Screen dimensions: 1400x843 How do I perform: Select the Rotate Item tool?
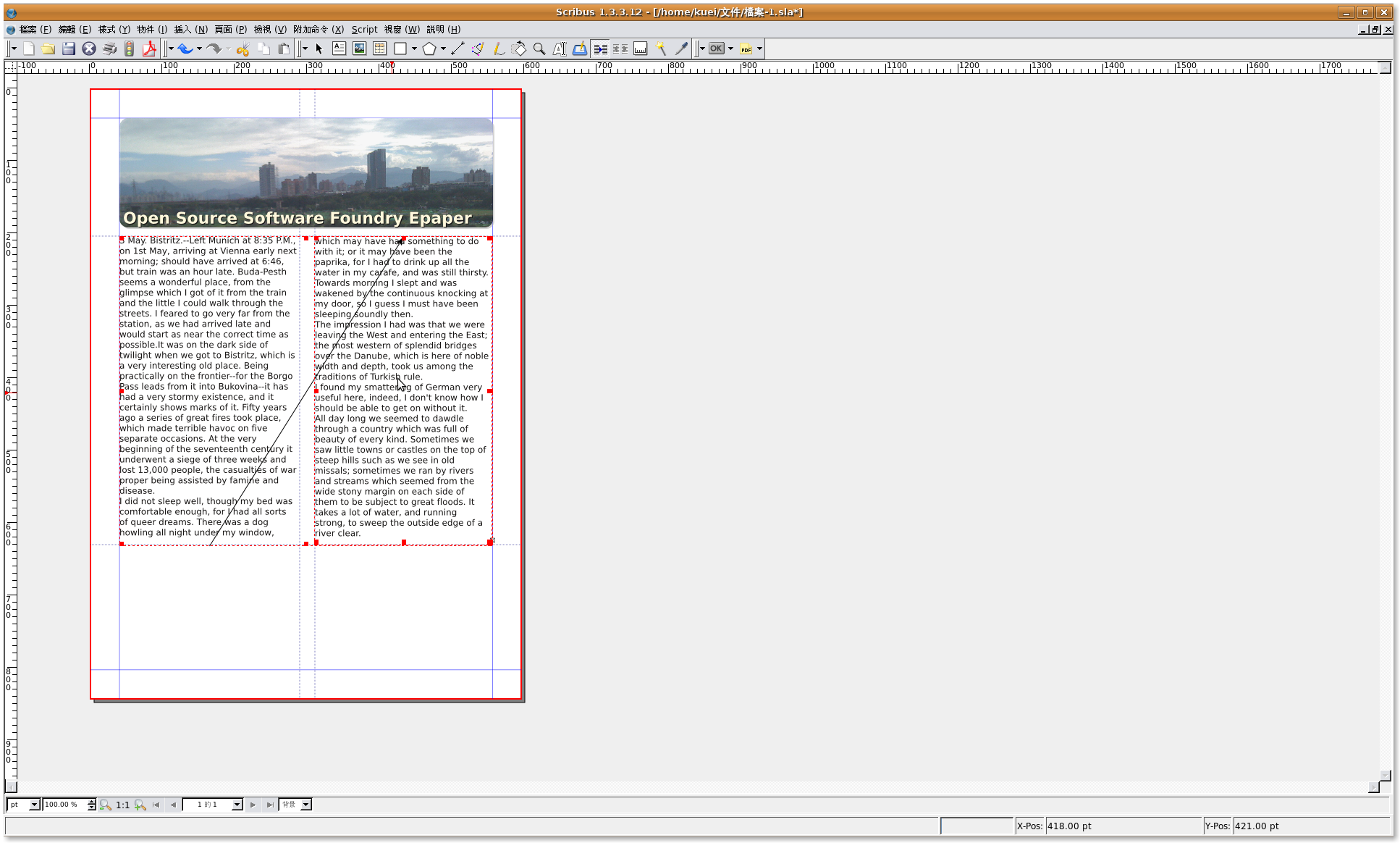tap(519, 49)
